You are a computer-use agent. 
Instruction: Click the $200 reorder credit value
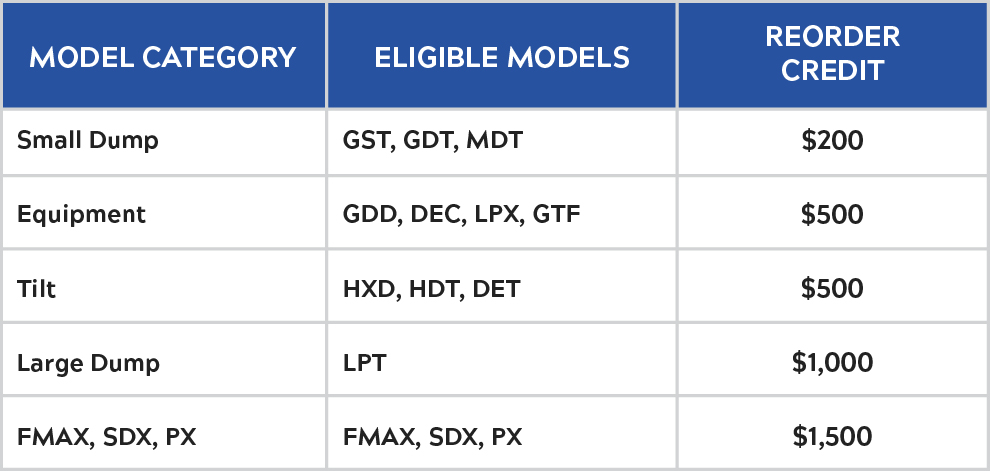[x=832, y=140]
